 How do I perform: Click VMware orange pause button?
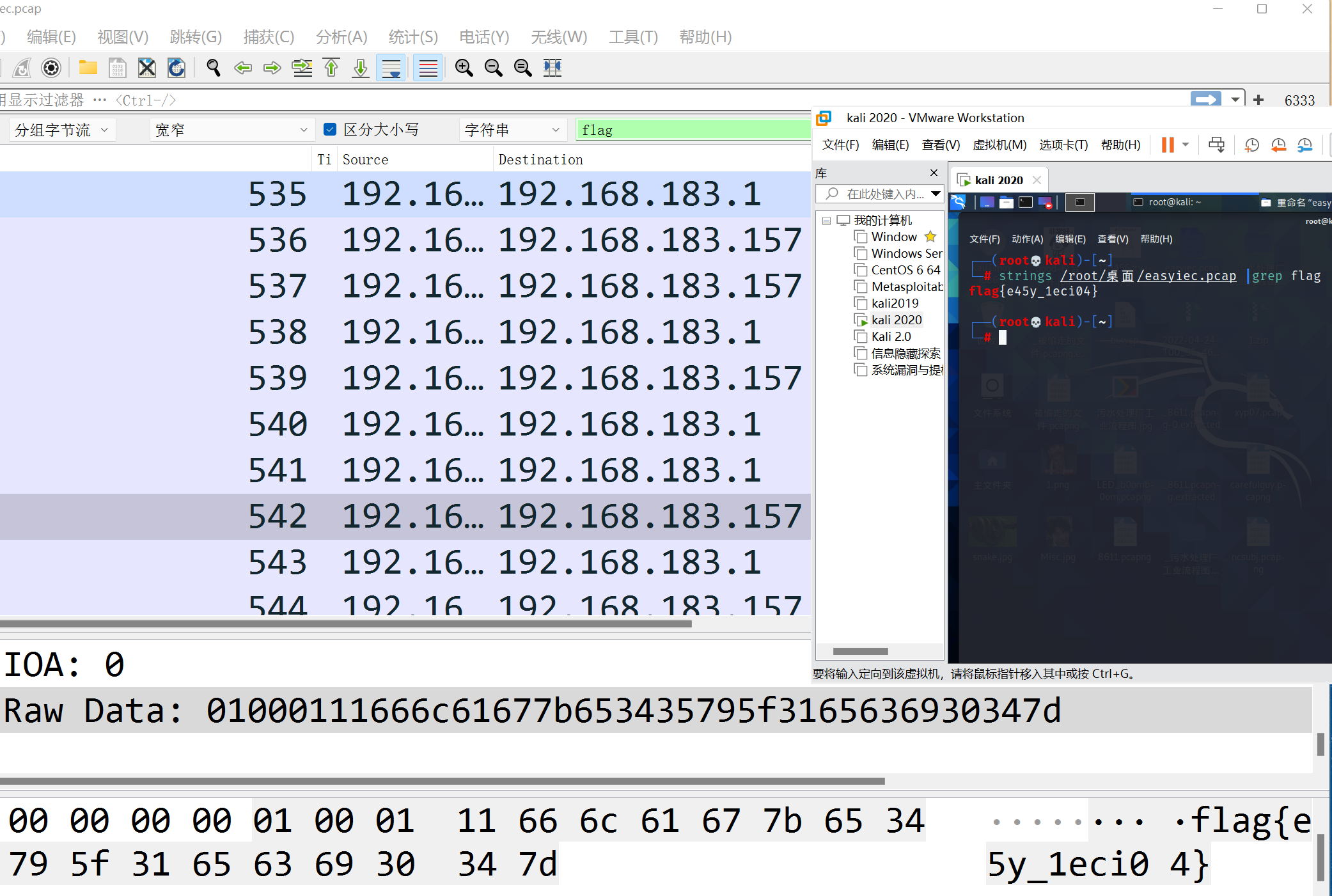(x=1168, y=145)
